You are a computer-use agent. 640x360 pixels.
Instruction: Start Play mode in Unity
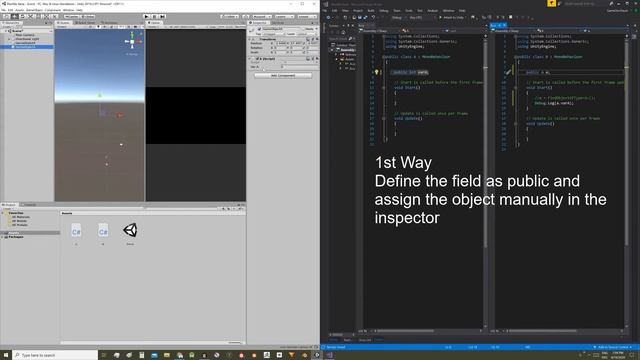pyautogui.click(x=147, y=16)
